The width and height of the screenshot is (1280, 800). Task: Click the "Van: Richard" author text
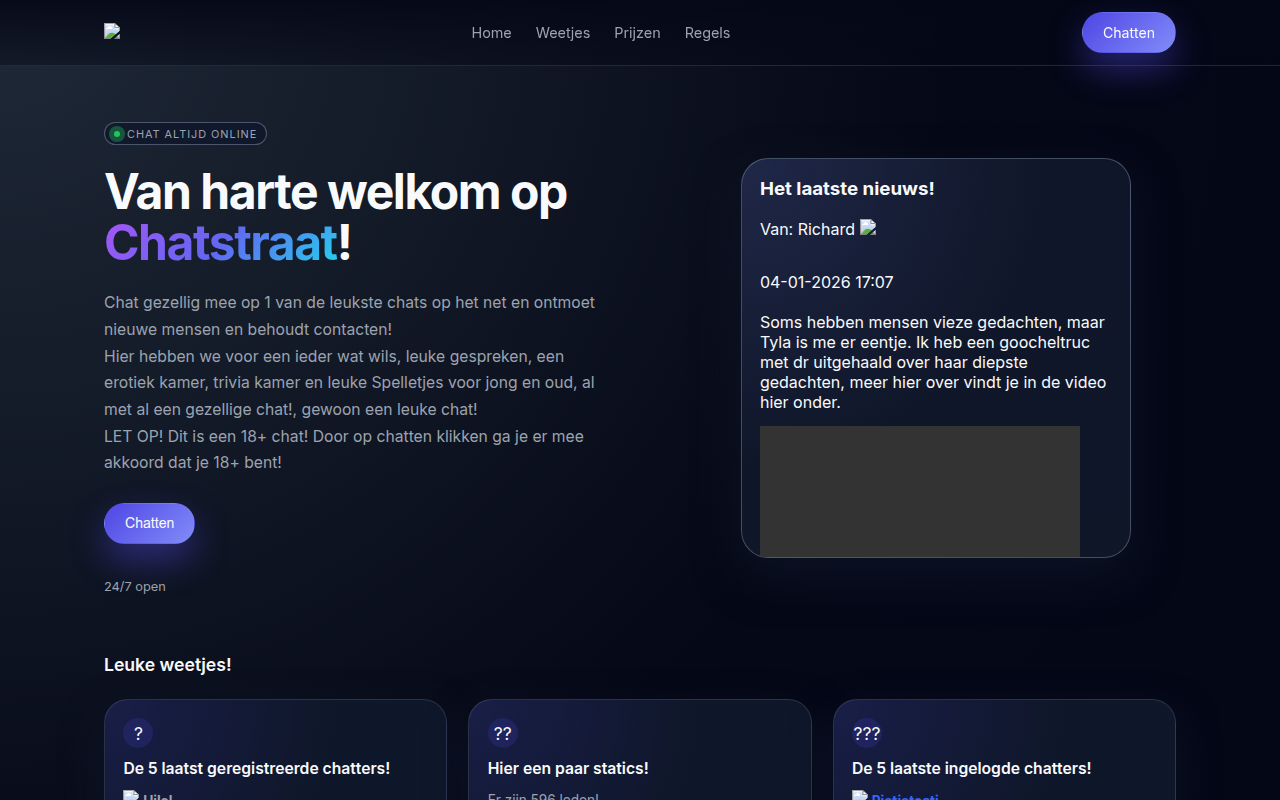click(x=807, y=229)
